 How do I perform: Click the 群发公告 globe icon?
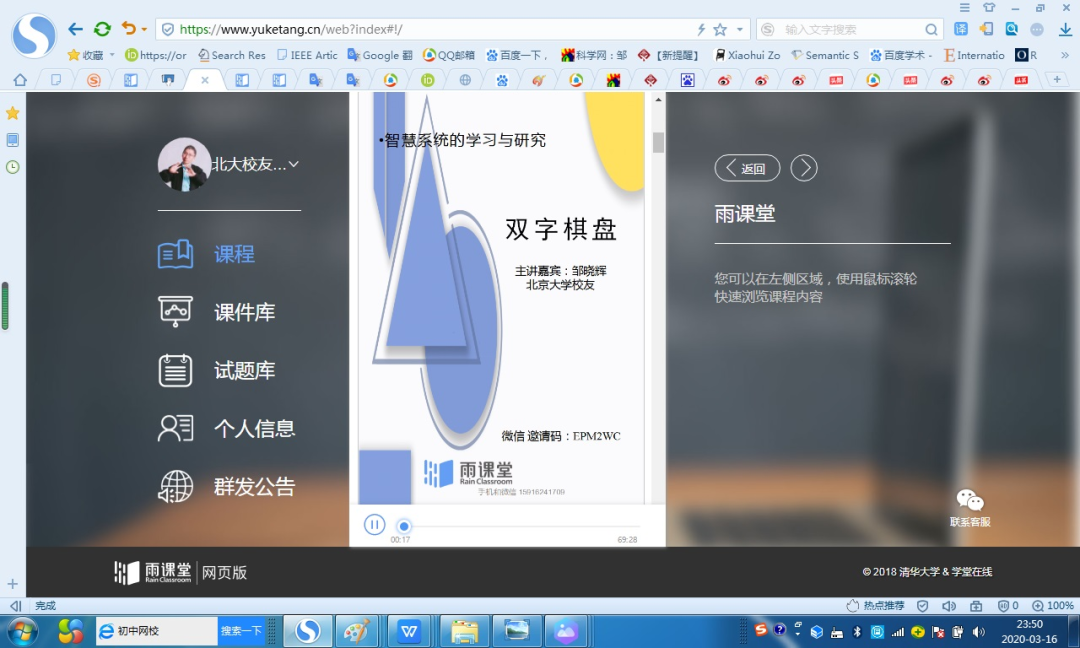[x=175, y=487]
